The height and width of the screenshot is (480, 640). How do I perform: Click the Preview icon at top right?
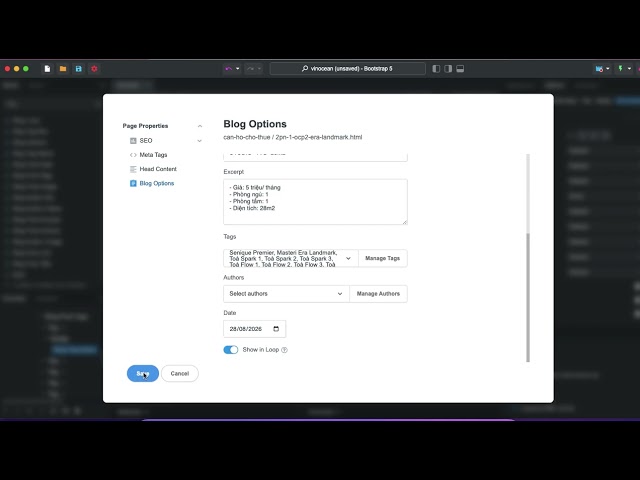coord(599,69)
